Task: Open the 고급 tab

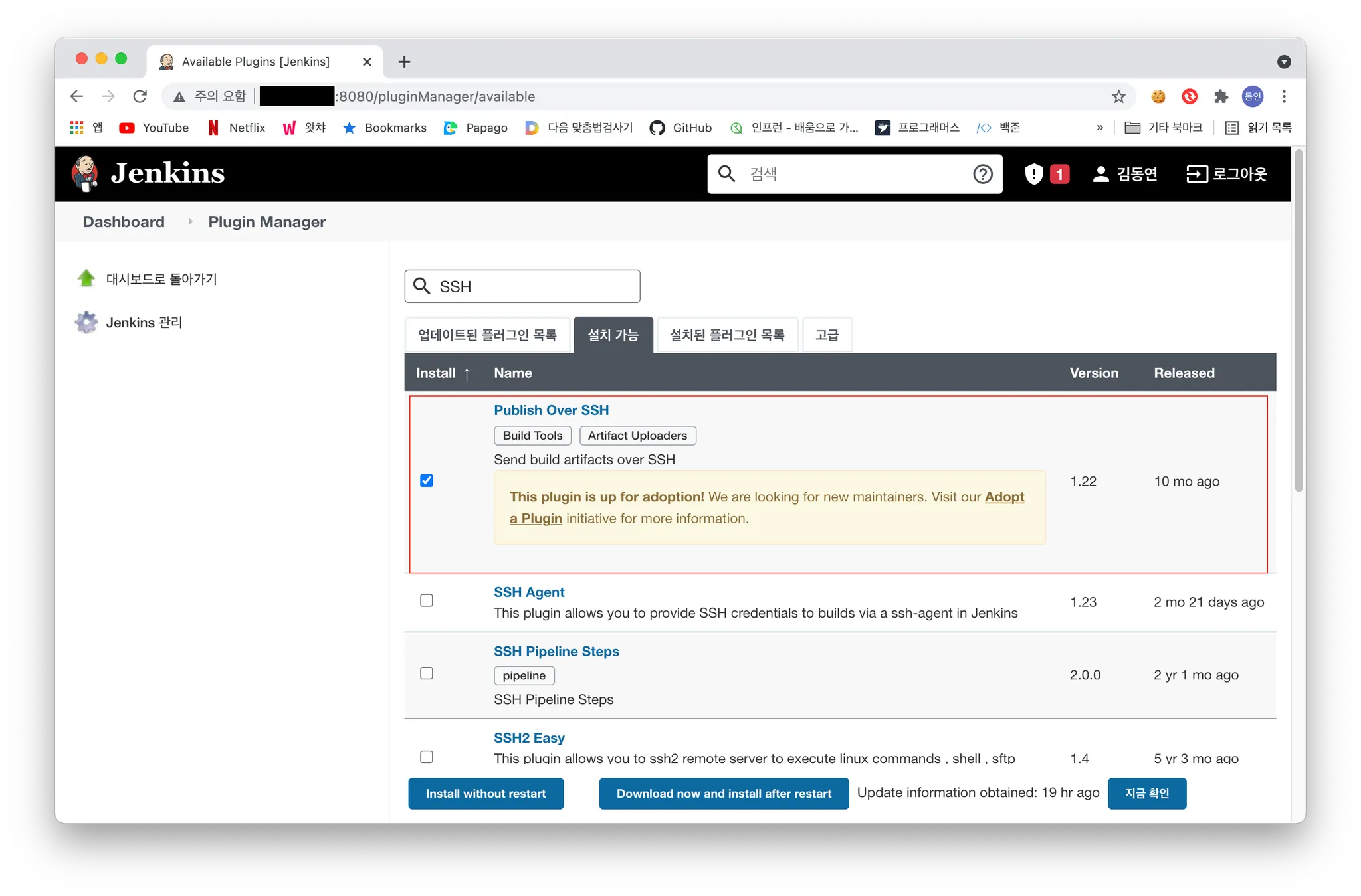Action: click(x=827, y=335)
